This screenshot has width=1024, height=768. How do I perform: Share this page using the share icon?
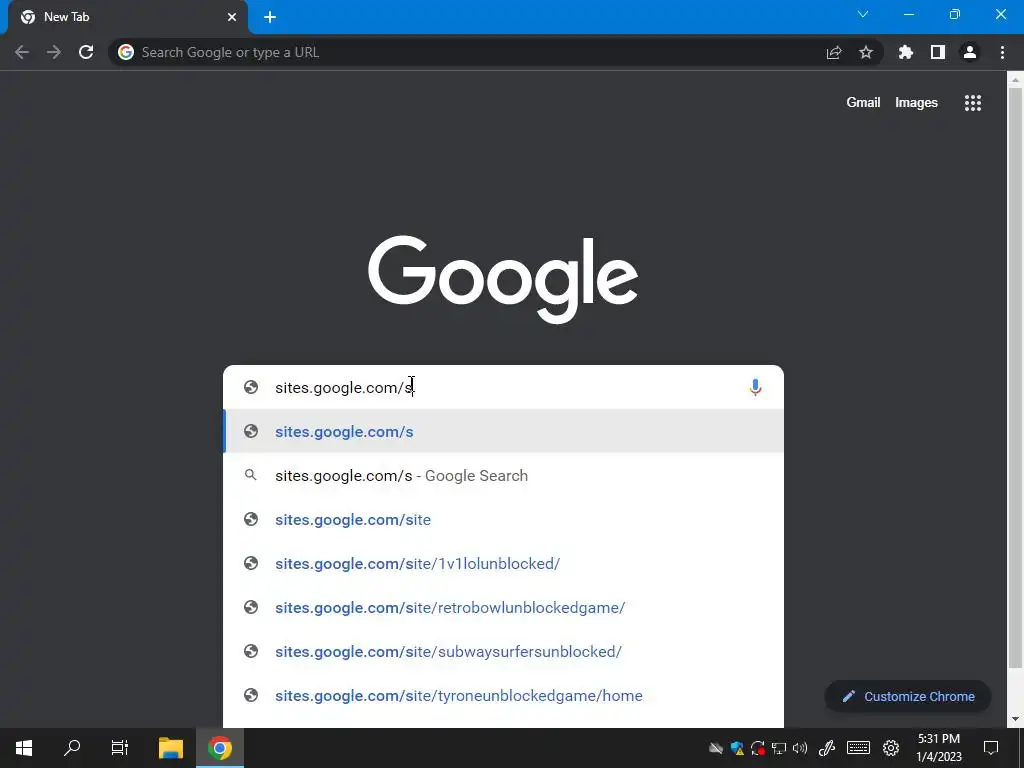(834, 52)
